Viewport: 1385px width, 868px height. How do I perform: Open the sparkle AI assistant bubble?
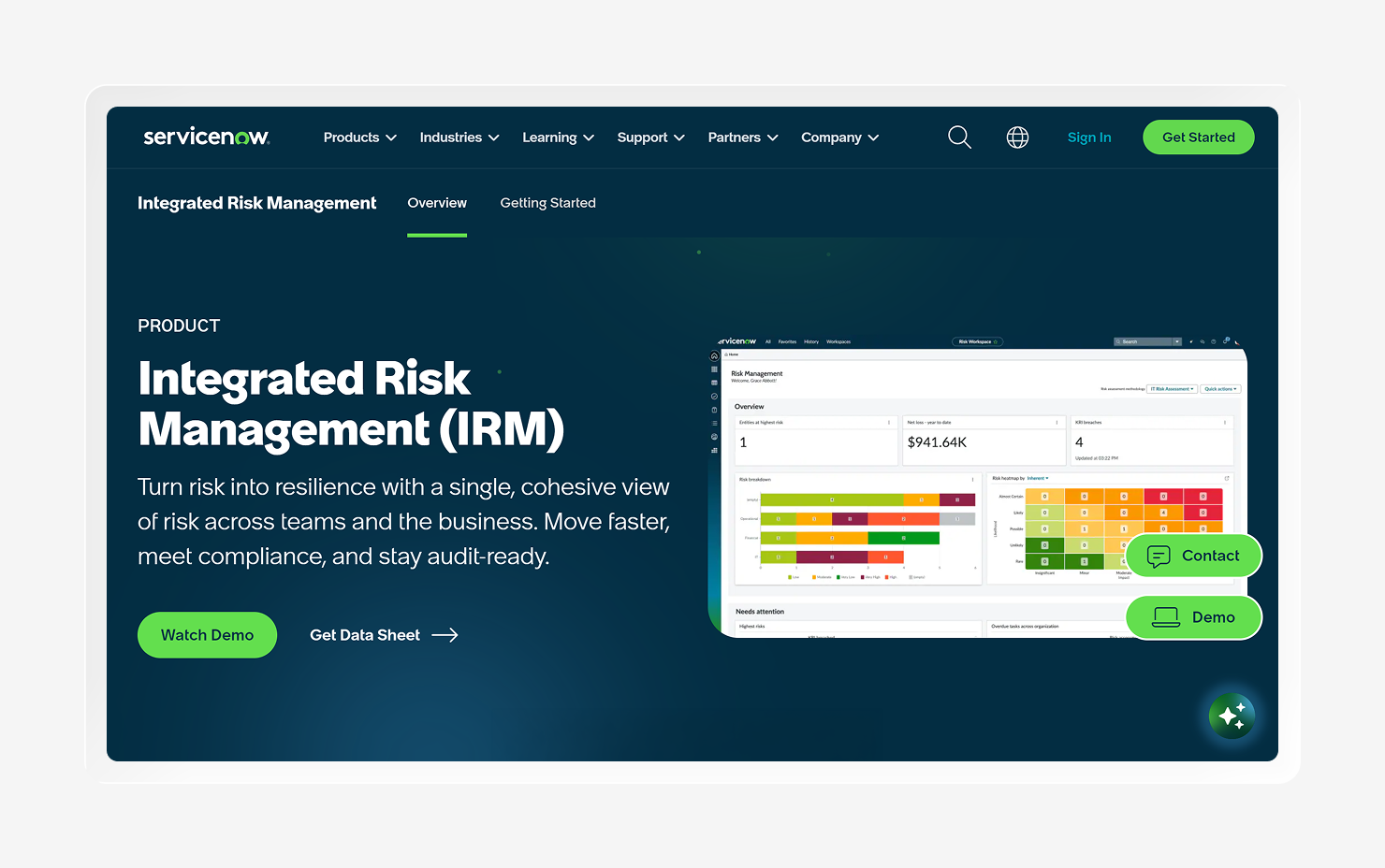click(1232, 716)
